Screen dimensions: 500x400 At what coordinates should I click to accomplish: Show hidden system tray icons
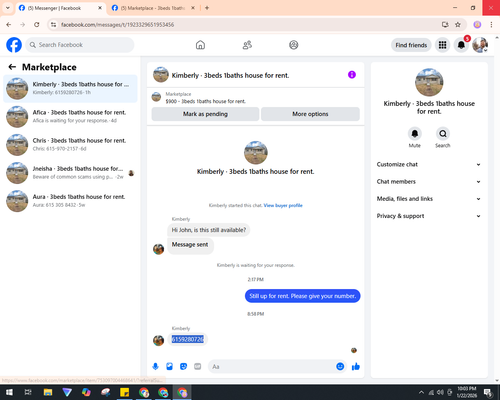pyautogui.click(x=421, y=392)
